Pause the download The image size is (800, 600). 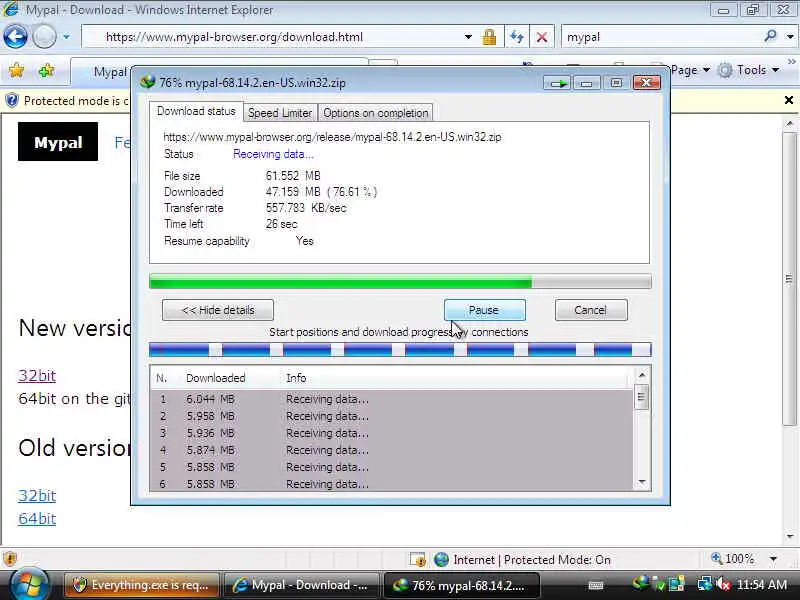[484, 310]
